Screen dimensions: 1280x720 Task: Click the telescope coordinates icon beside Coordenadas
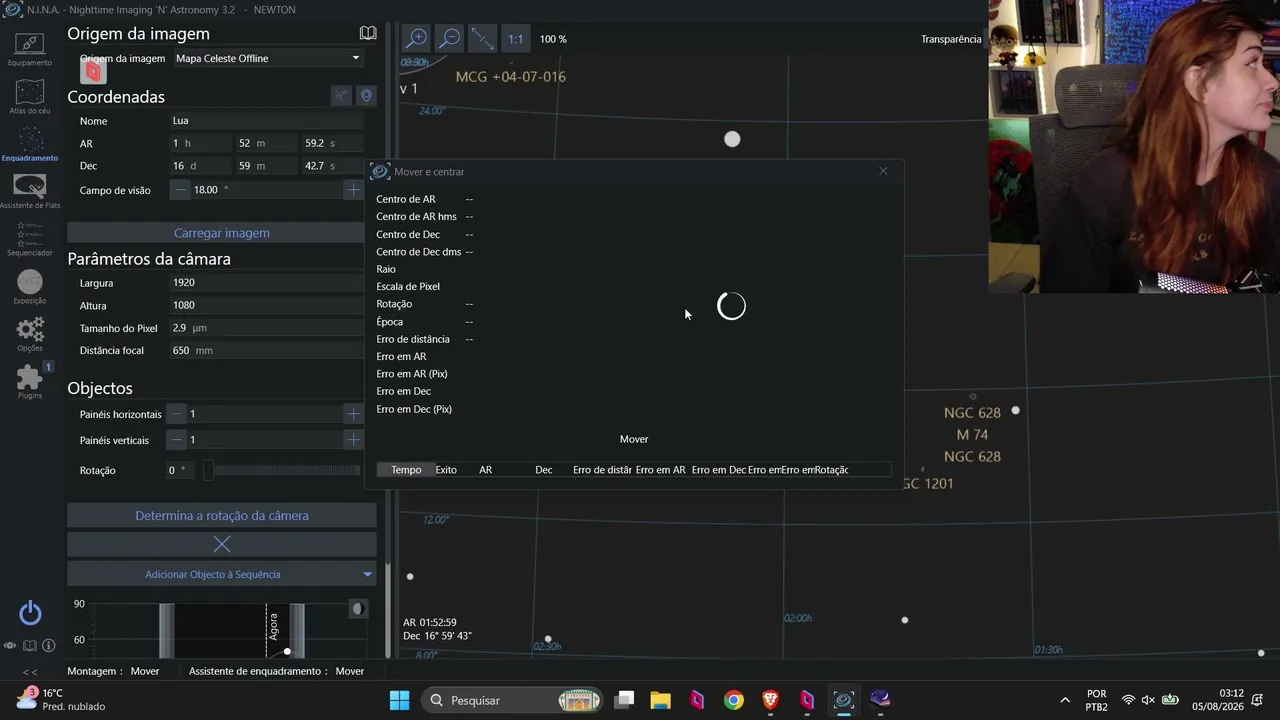point(342,96)
